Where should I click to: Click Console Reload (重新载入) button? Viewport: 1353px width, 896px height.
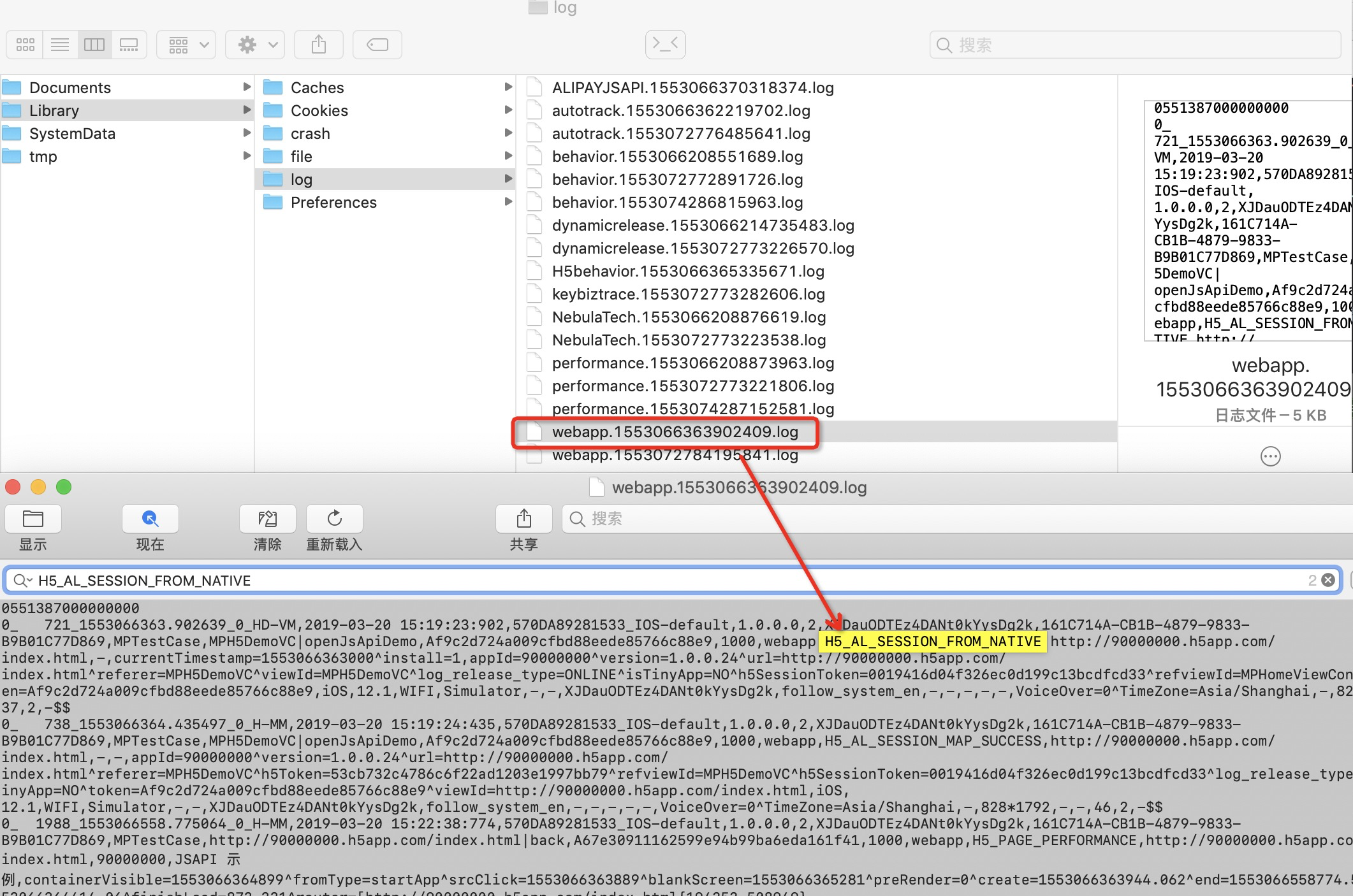335,519
